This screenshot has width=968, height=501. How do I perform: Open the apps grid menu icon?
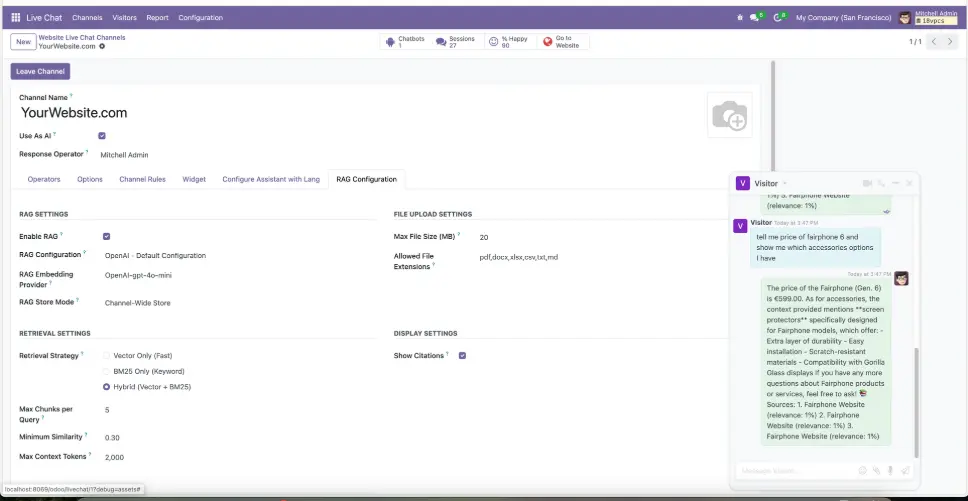[15, 17]
